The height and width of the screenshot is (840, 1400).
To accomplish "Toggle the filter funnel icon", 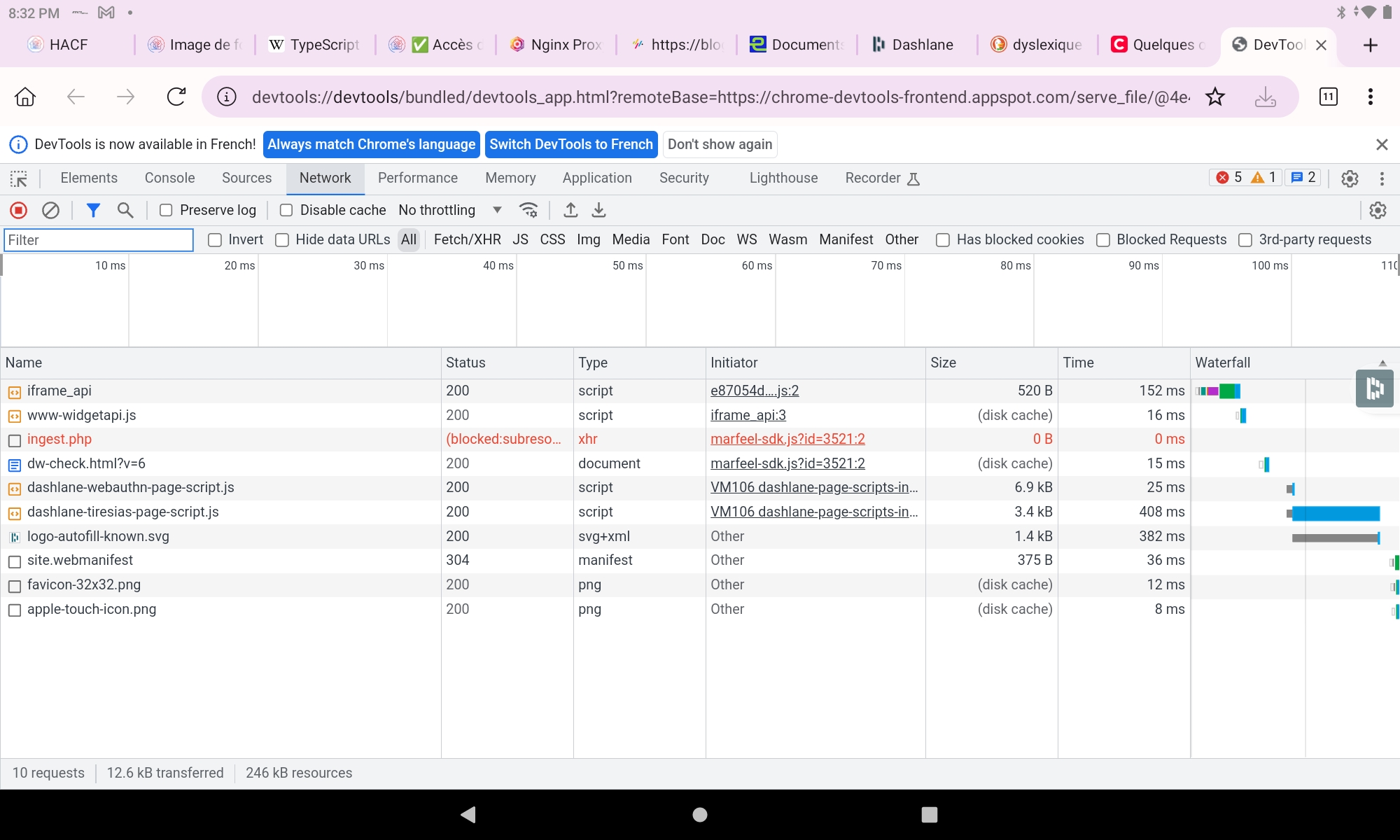I will coord(93,210).
